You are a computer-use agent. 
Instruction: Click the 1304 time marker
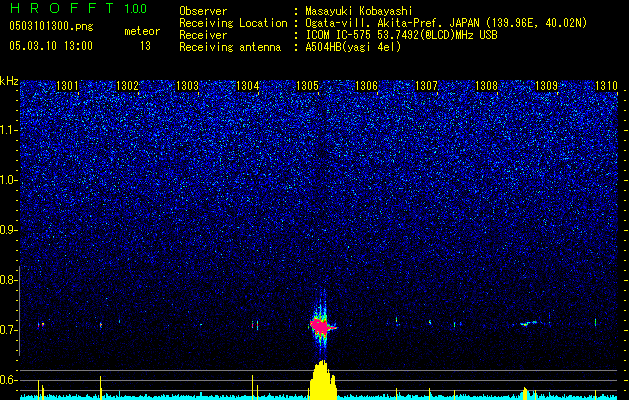pyautogui.click(x=247, y=86)
